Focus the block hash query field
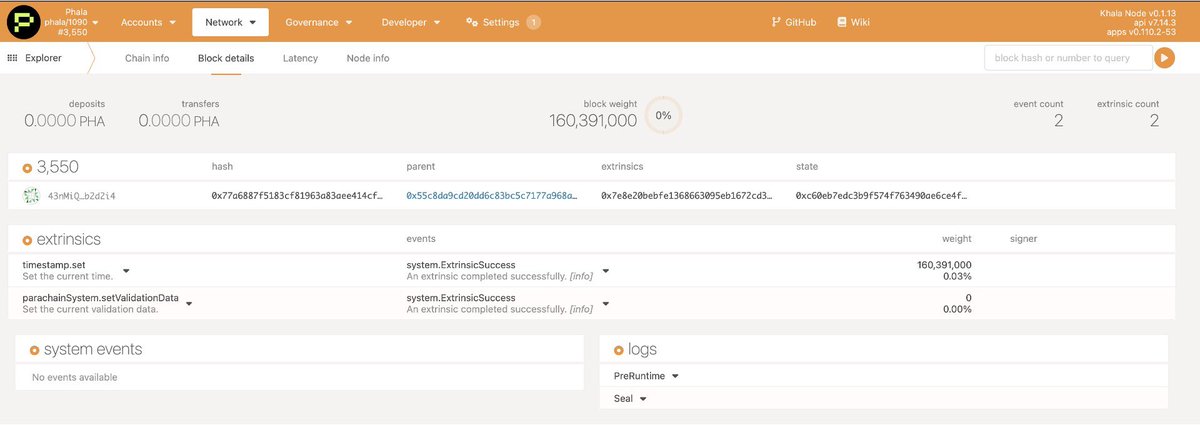 pos(1067,58)
